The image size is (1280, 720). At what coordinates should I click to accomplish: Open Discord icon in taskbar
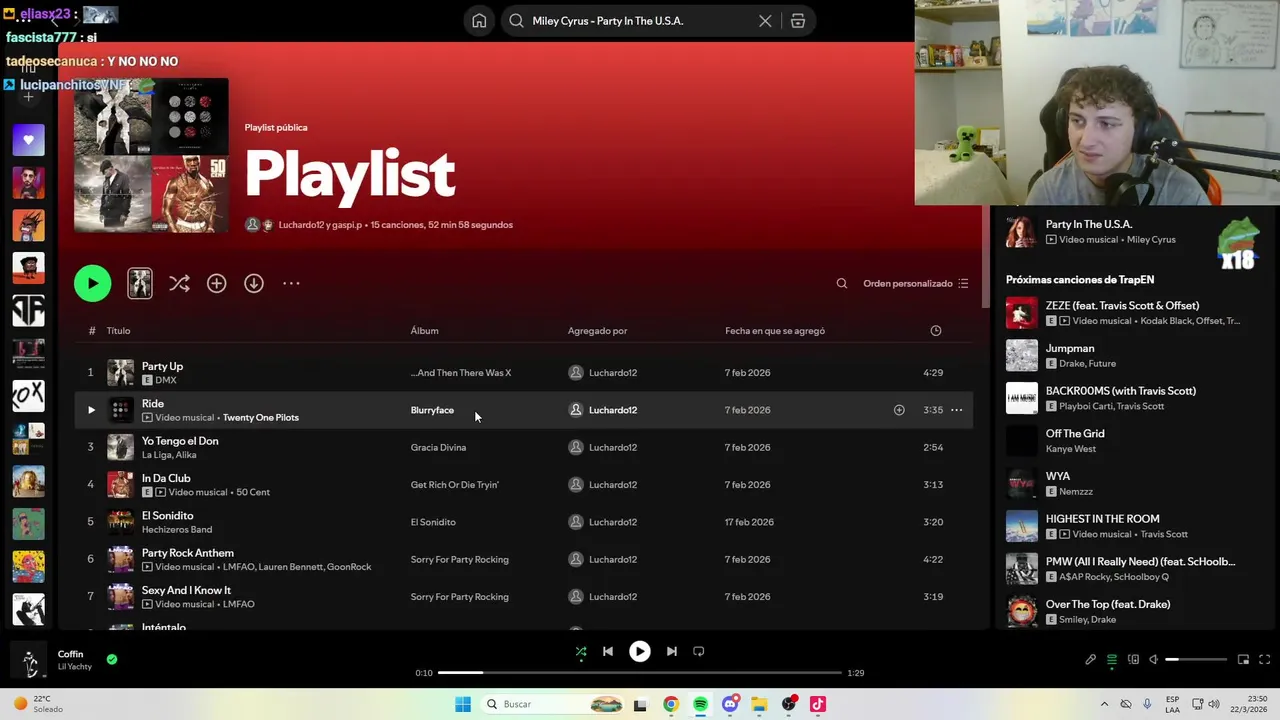pos(730,704)
